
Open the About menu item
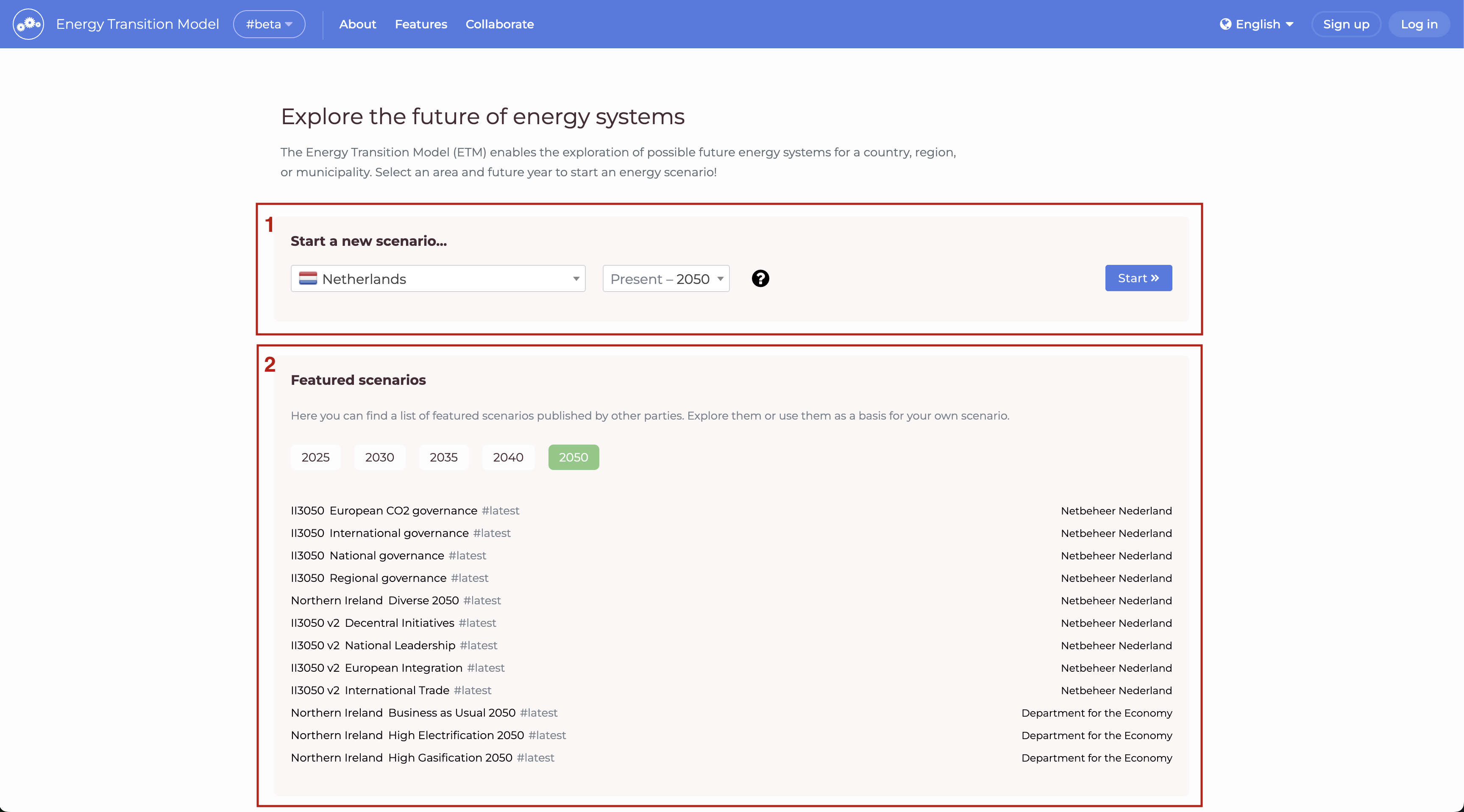pyautogui.click(x=357, y=24)
